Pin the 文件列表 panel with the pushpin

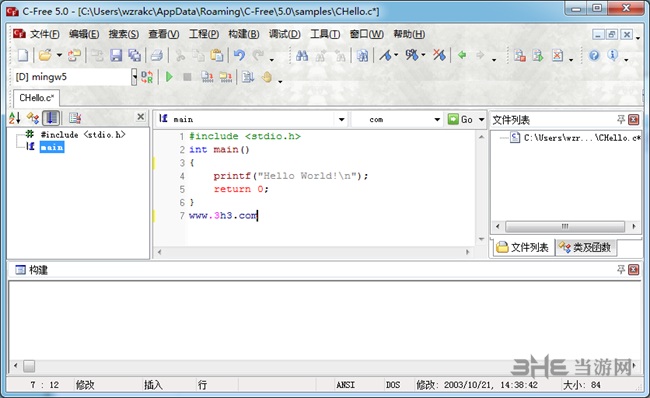tap(621, 120)
